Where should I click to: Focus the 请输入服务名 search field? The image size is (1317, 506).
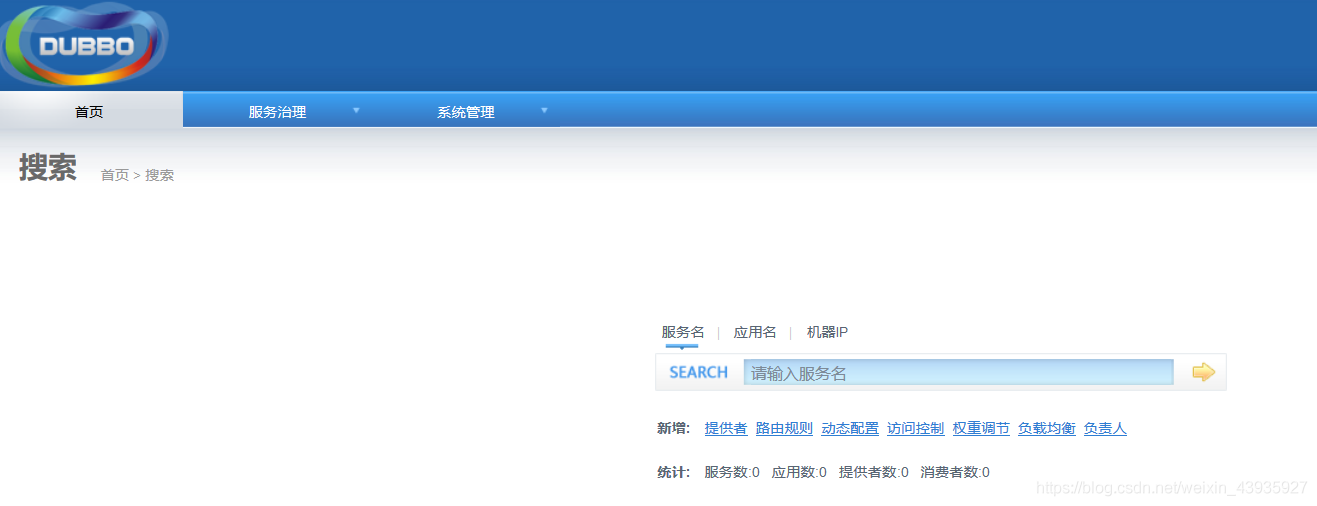tap(958, 373)
